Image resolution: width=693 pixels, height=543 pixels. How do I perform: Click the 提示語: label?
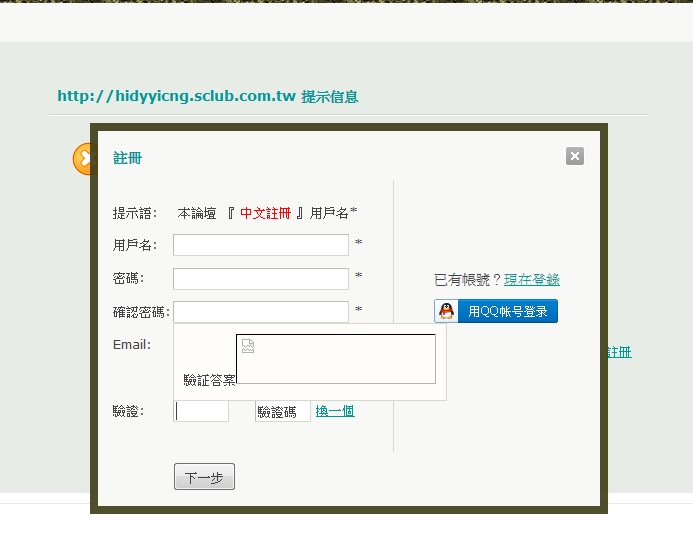pyautogui.click(x=135, y=213)
